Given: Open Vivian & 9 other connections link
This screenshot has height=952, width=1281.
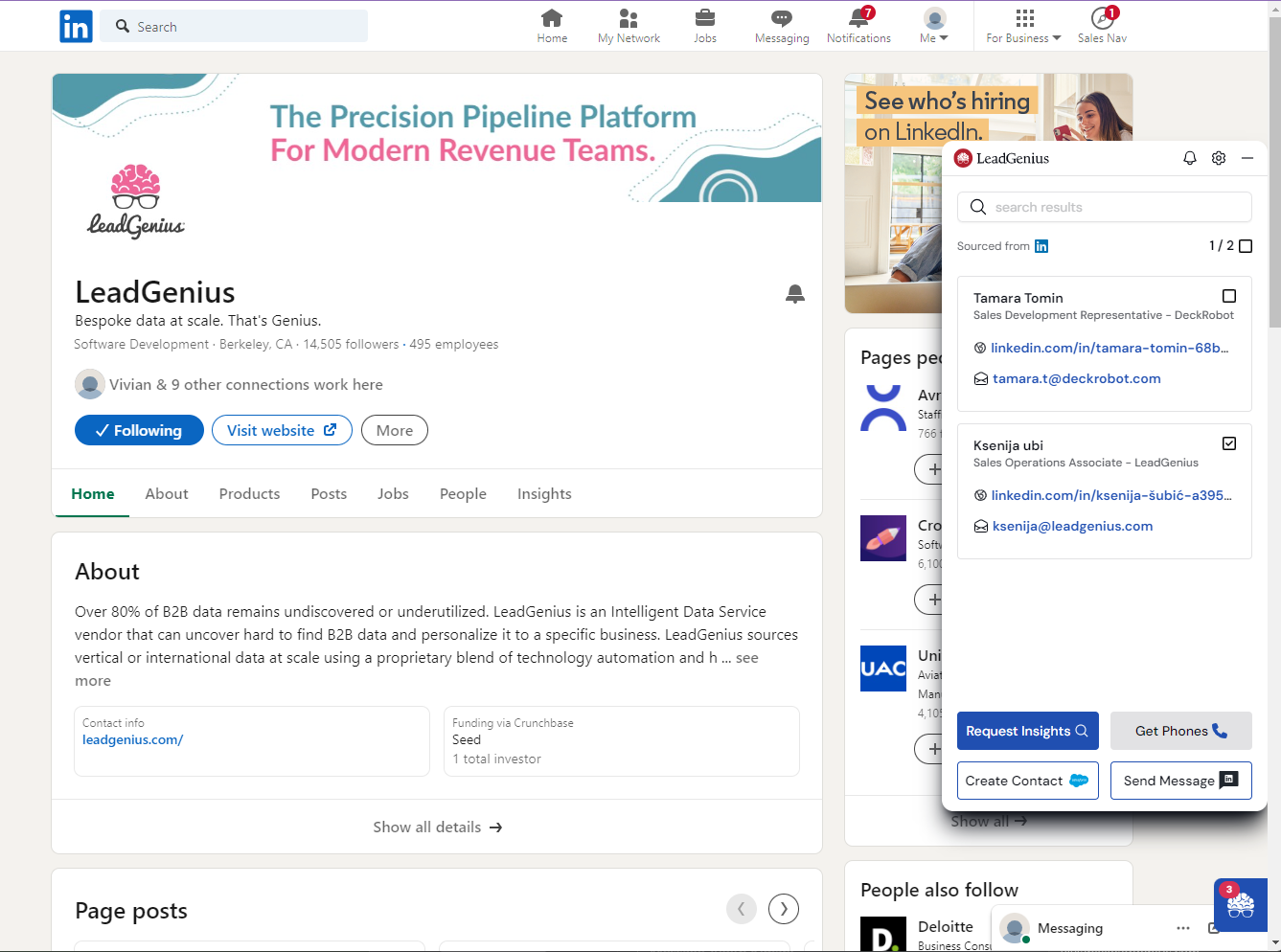Looking at the screenshot, I should 245,384.
